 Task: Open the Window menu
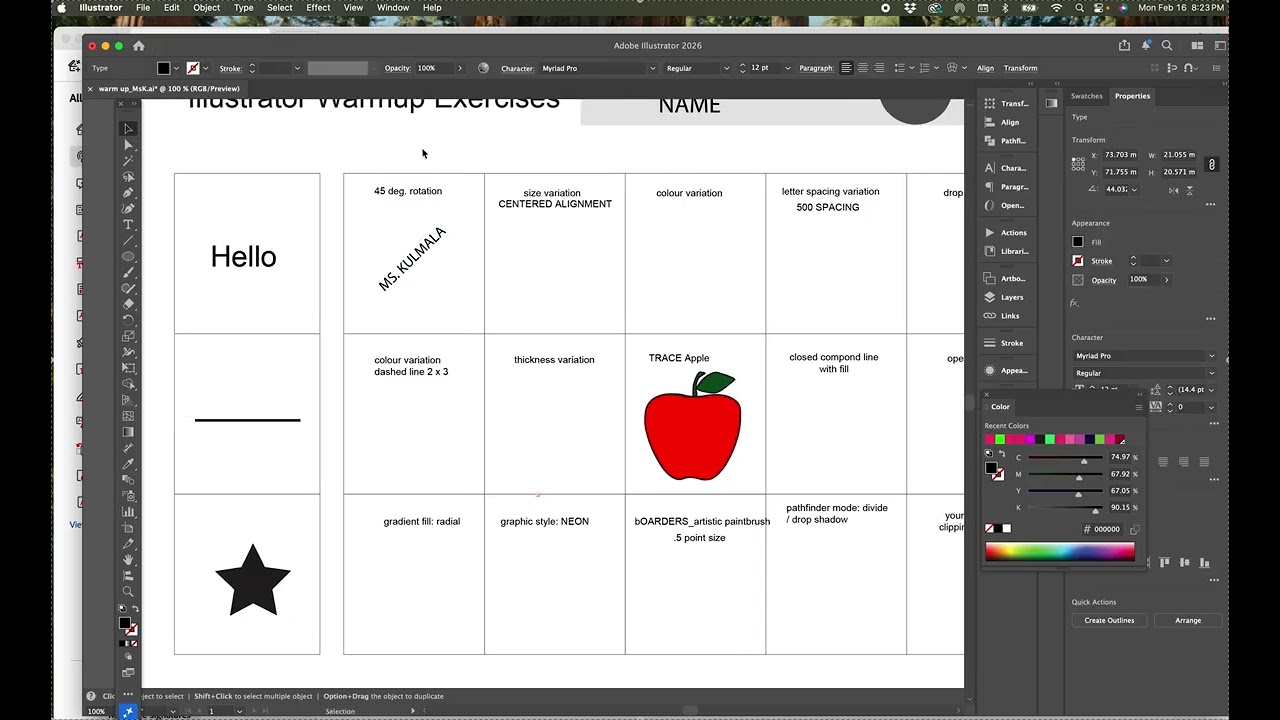tap(393, 8)
